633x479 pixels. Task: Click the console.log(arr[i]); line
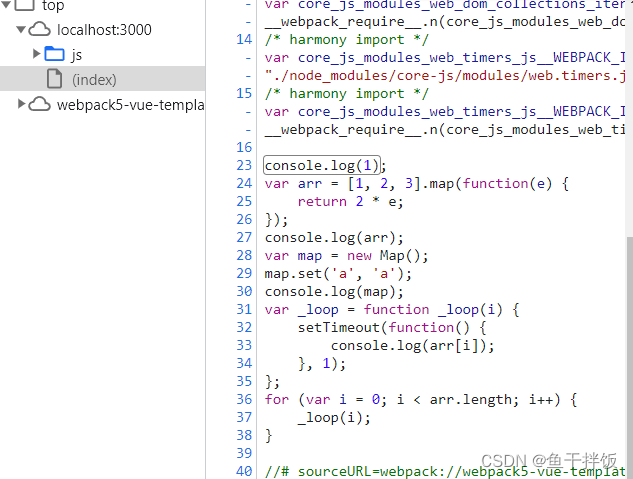[x=413, y=346]
